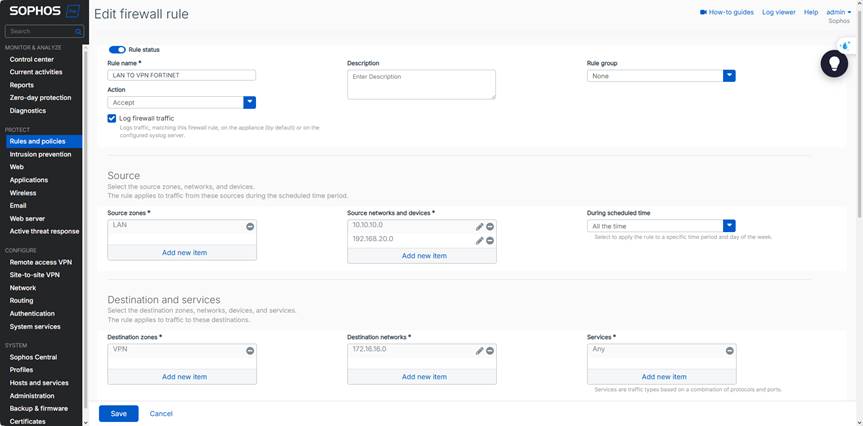863x426 pixels.
Task: Add new item to Destination networks
Action: point(424,377)
